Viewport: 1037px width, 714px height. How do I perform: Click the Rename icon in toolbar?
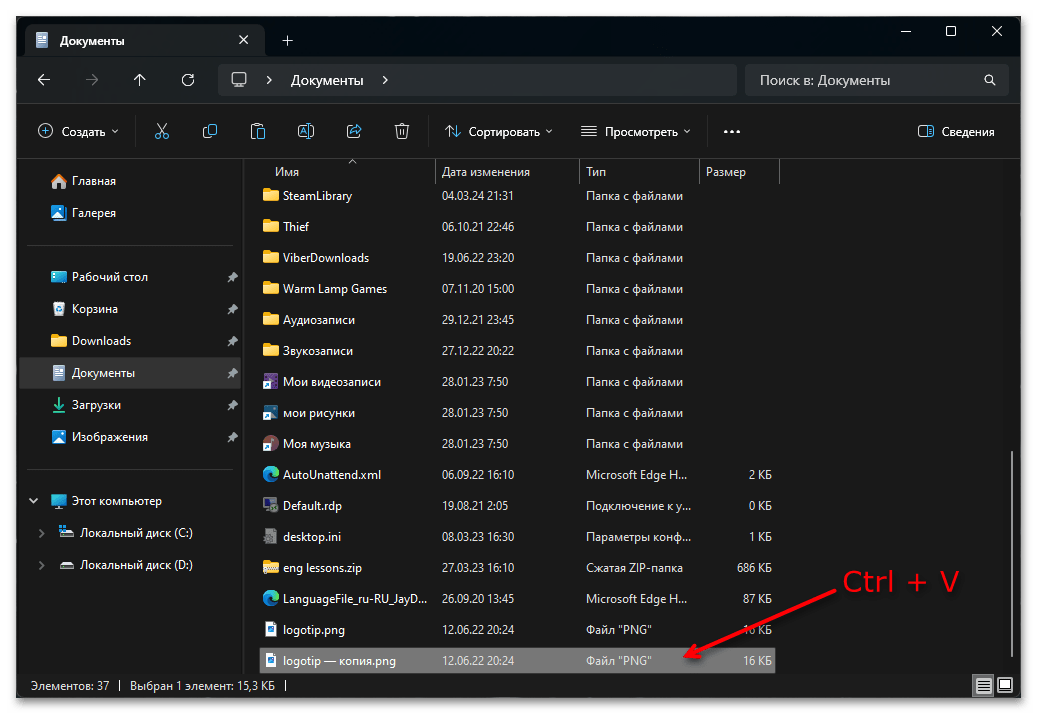(306, 131)
